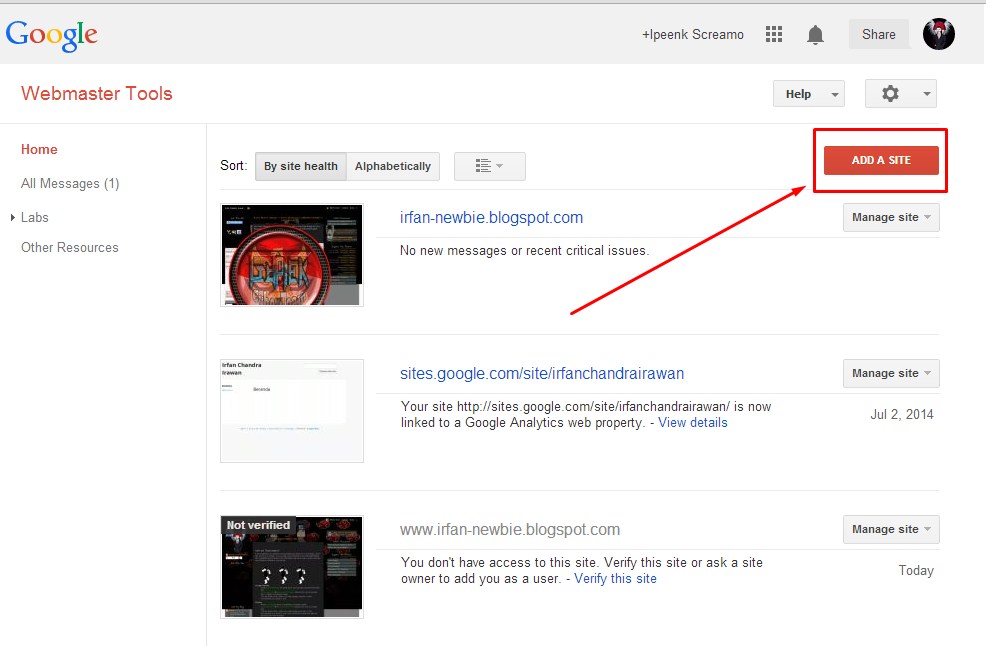This screenshot has height=646, width=986.
Task: Open the Google apps grid icon
Action: point(773,34)
